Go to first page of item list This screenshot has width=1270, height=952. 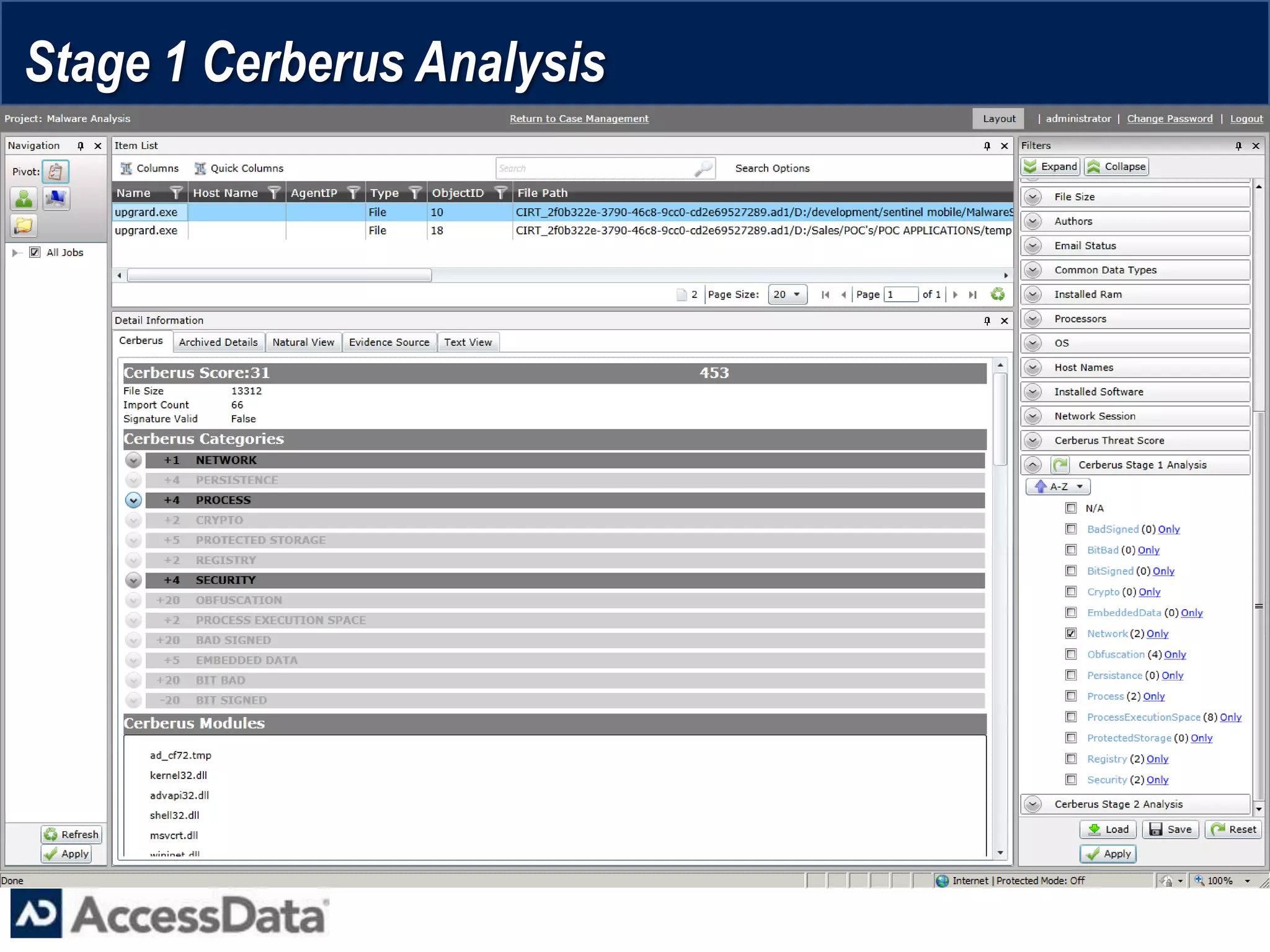click(x=825, y=294)
